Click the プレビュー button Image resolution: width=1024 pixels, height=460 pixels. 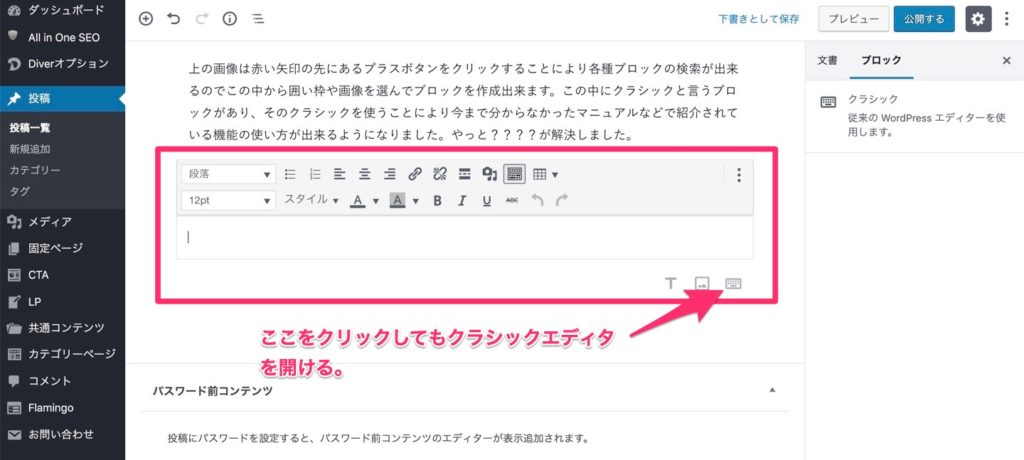(854, 19)
